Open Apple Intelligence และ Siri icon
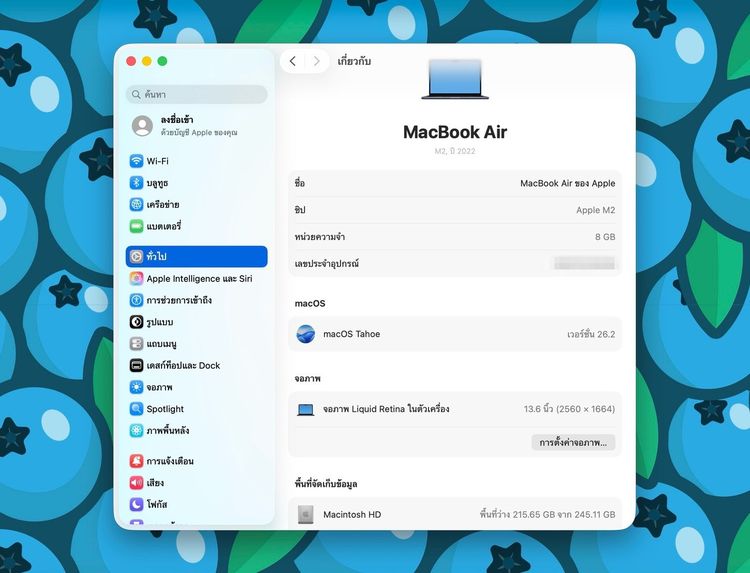 [x=136, y=278]
